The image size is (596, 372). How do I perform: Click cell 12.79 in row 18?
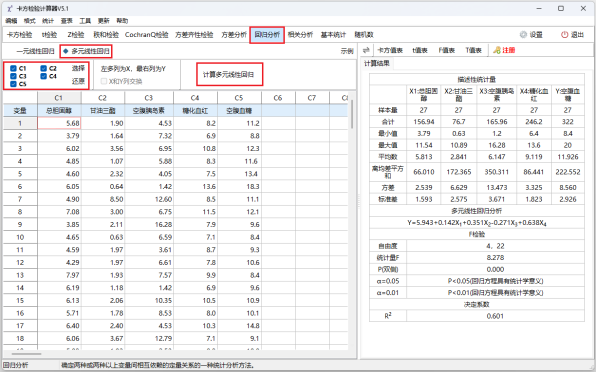pos(149,338)
